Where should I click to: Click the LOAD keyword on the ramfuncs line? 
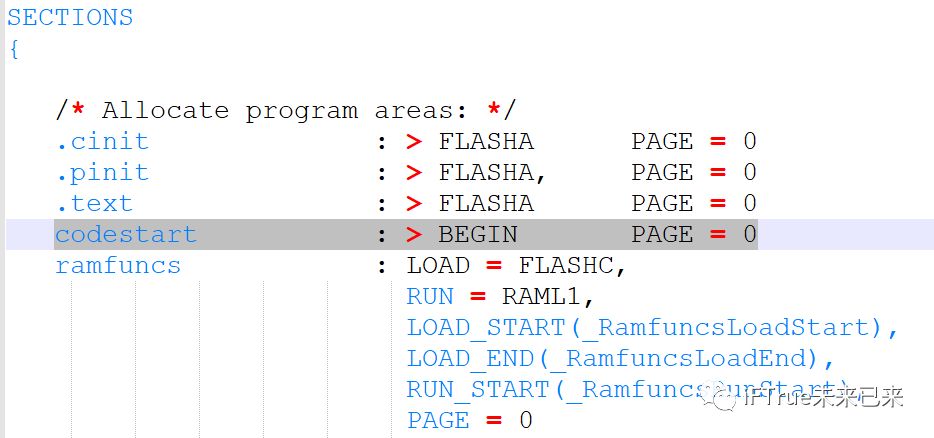pos(438,266)
